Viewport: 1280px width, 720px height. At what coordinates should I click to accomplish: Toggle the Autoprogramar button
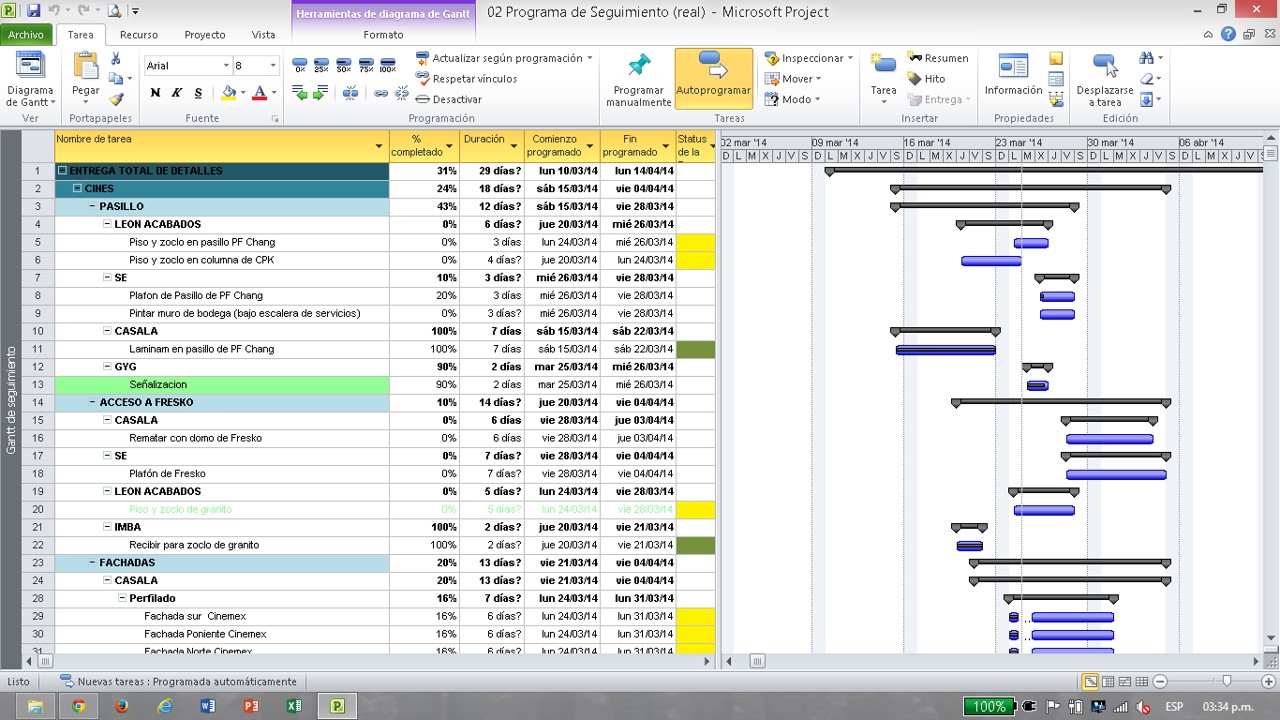coord(713,80)
